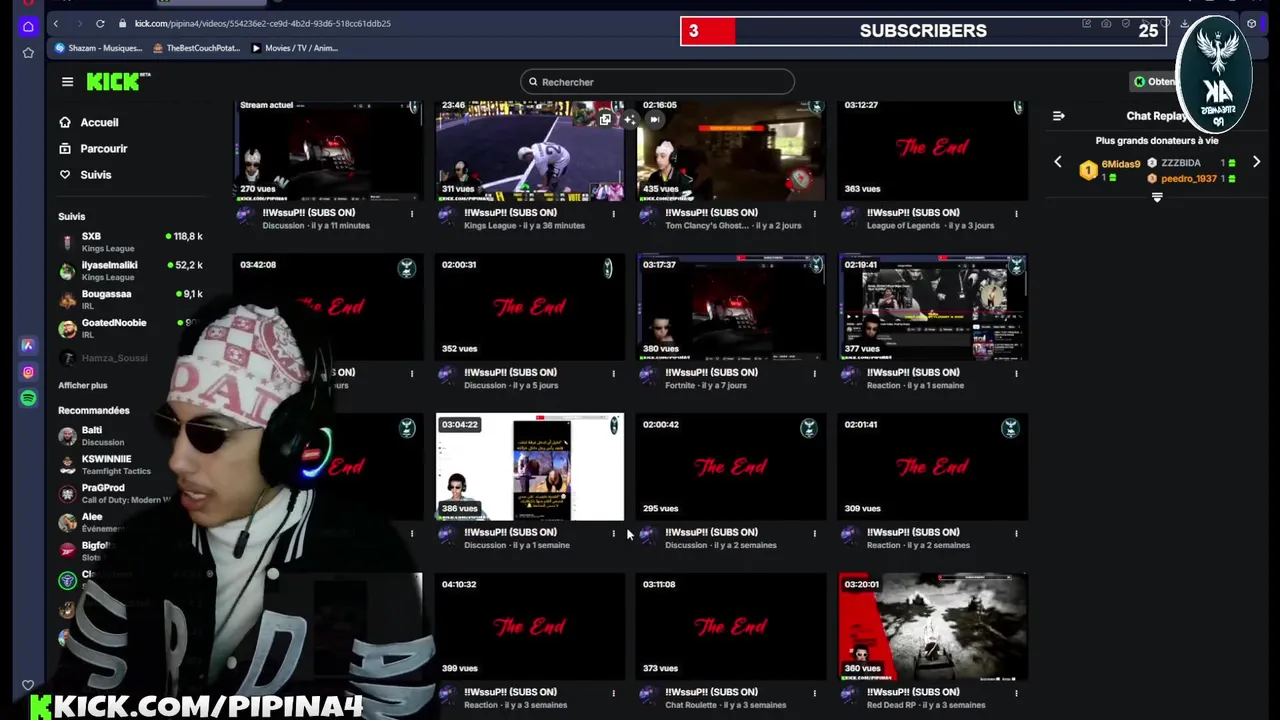Open options menu for League of Legends video
Viewport: 1280px width, 720px height.
tap(1016, 213)
